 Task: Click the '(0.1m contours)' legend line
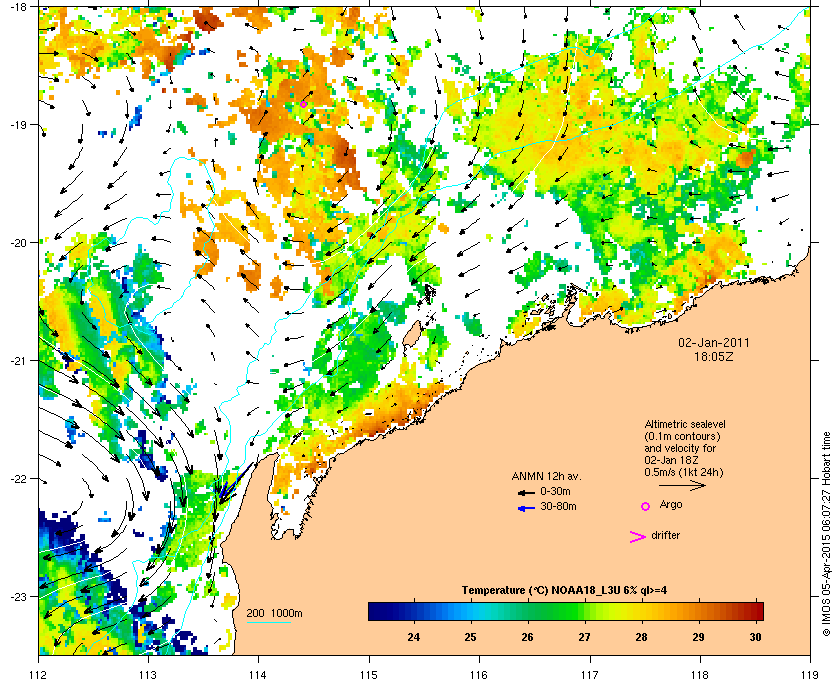(682, 436)
